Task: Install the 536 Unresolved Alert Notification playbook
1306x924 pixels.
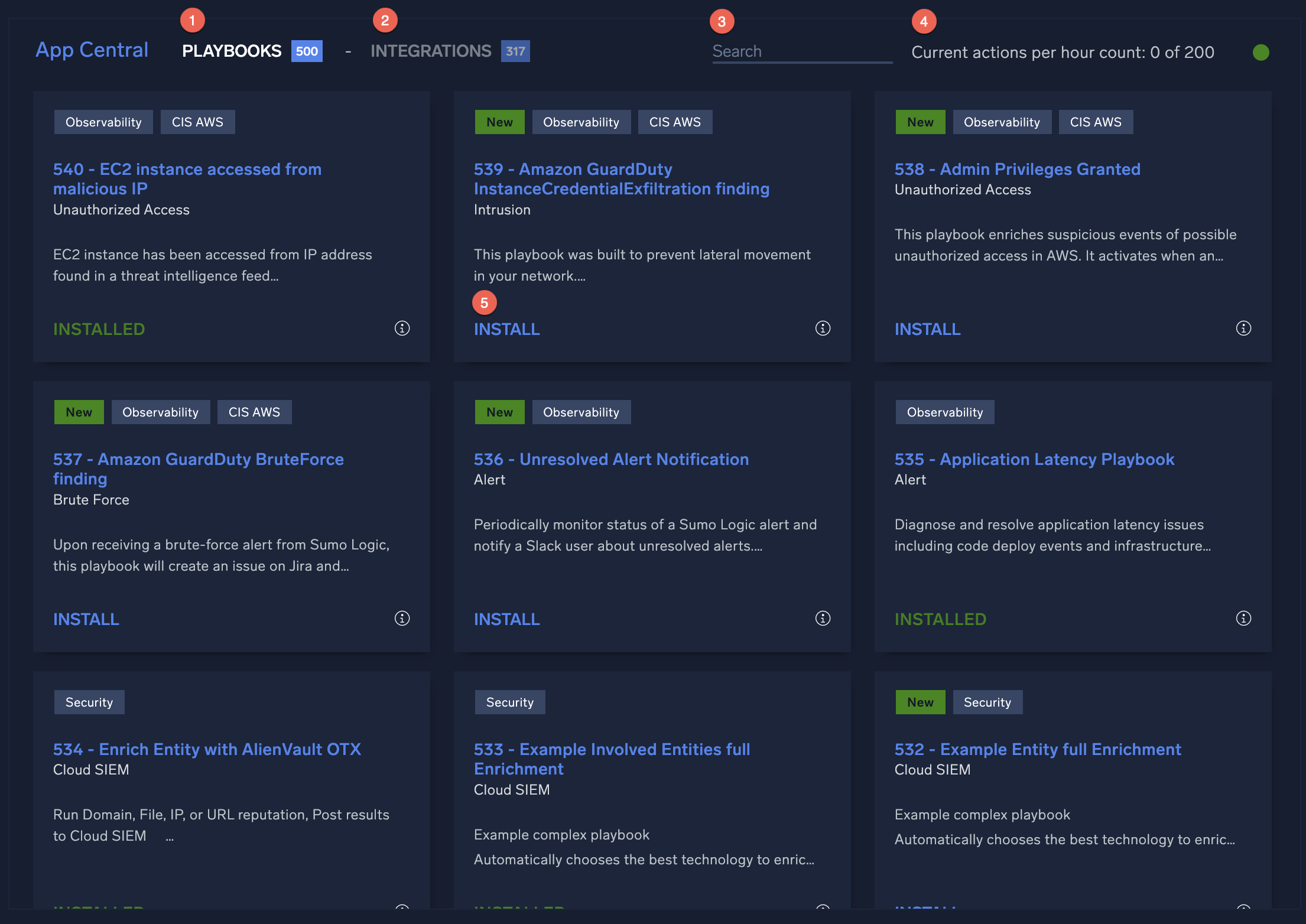Action: 506,619
